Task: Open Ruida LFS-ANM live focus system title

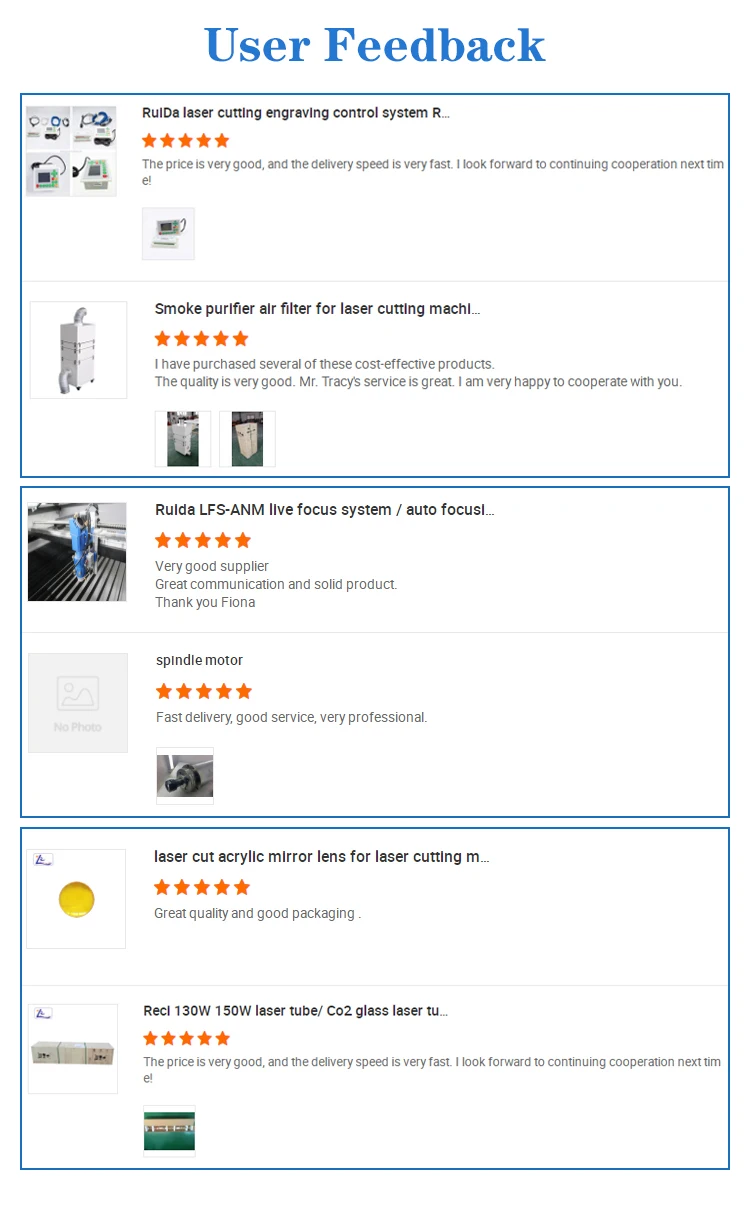Action: [x=324, y=510]
